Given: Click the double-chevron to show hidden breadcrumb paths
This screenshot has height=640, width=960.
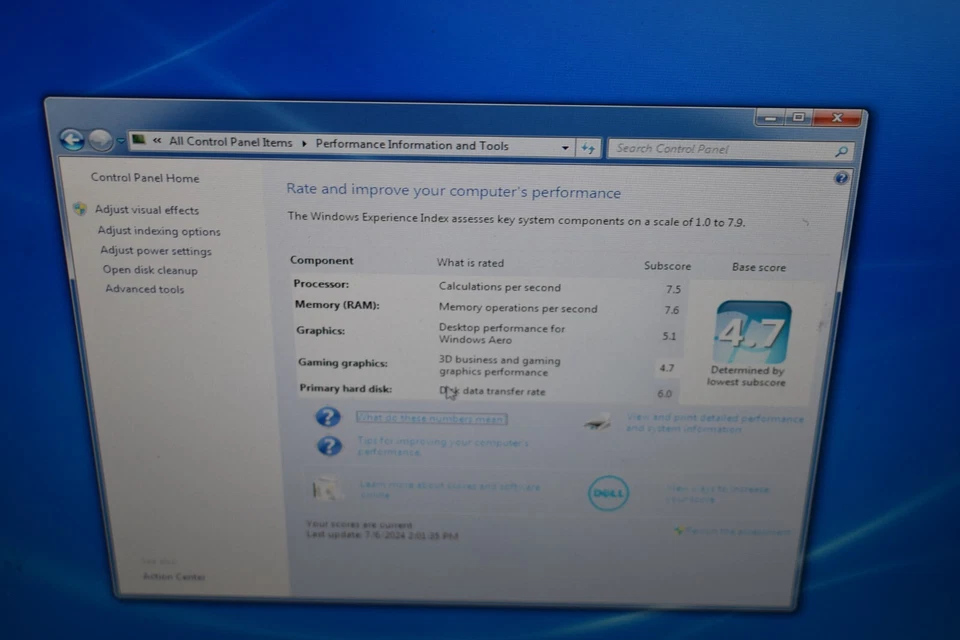Looking at the screenshot, I should [156, 142].
